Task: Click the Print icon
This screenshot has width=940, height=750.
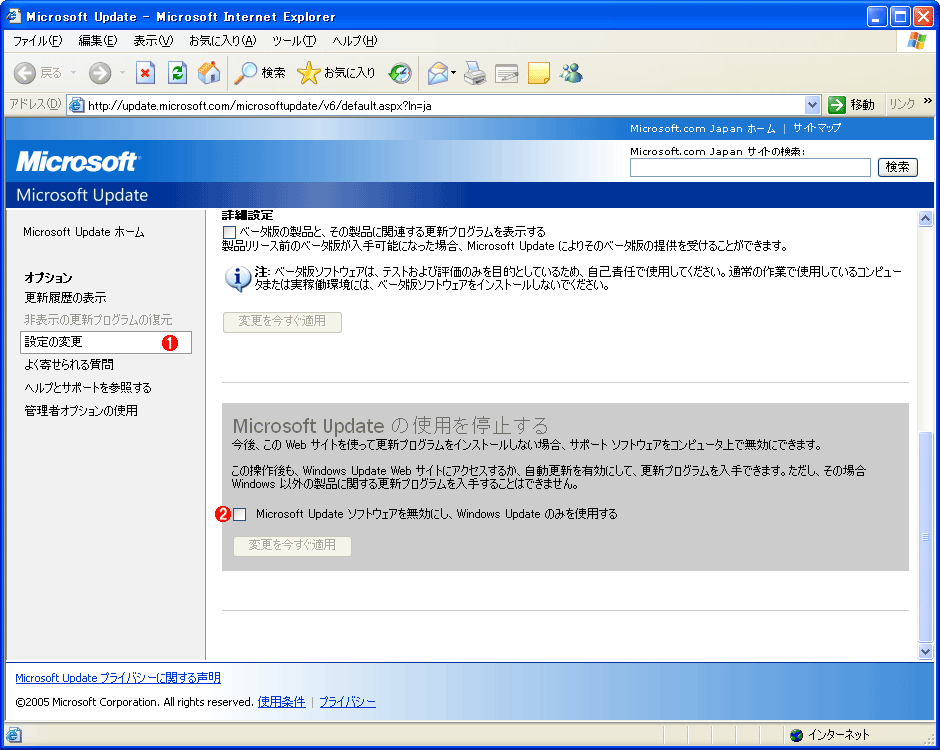Action: coord(475,73)
